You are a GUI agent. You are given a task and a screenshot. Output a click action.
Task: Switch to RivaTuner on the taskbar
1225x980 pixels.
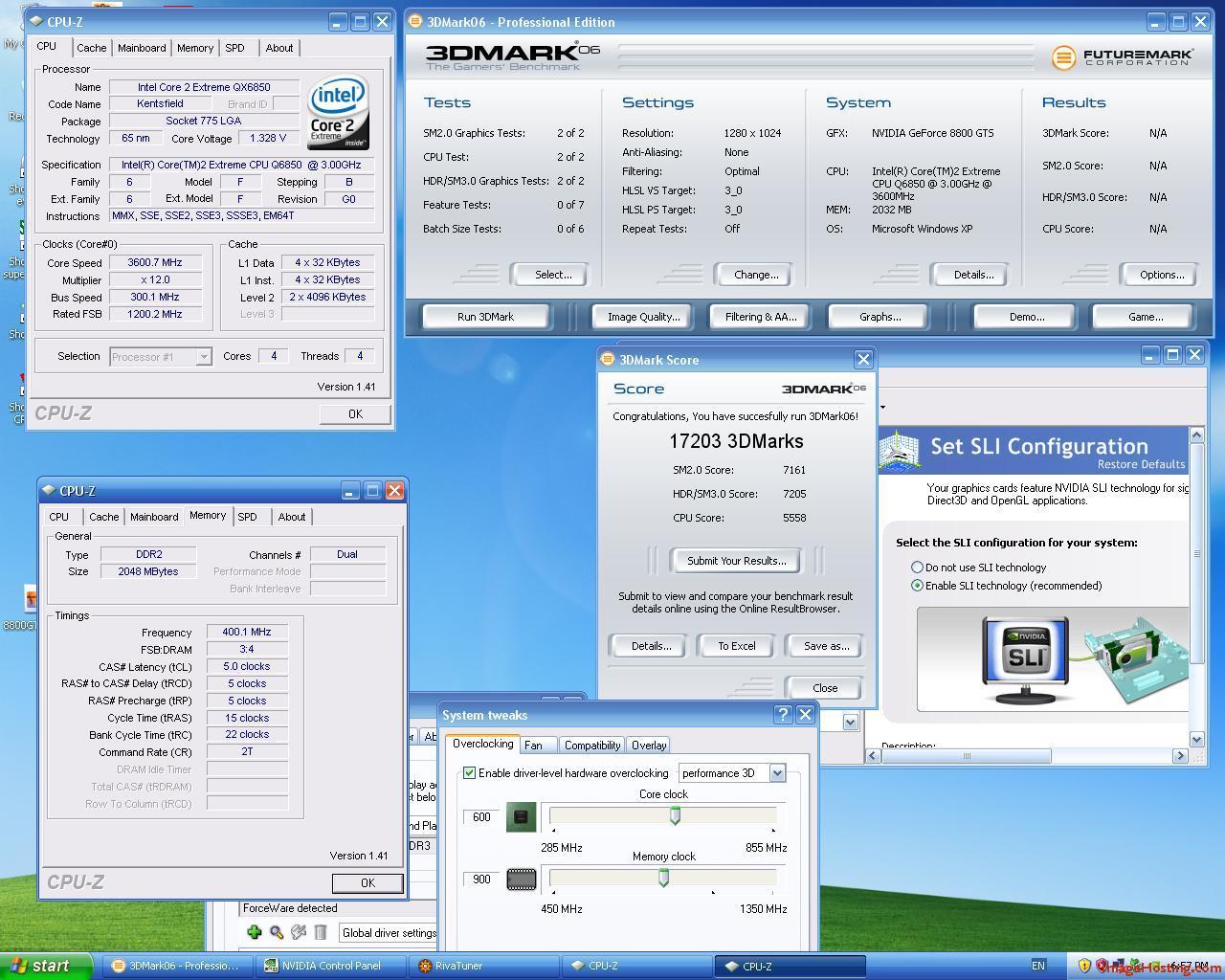[486, 966]
